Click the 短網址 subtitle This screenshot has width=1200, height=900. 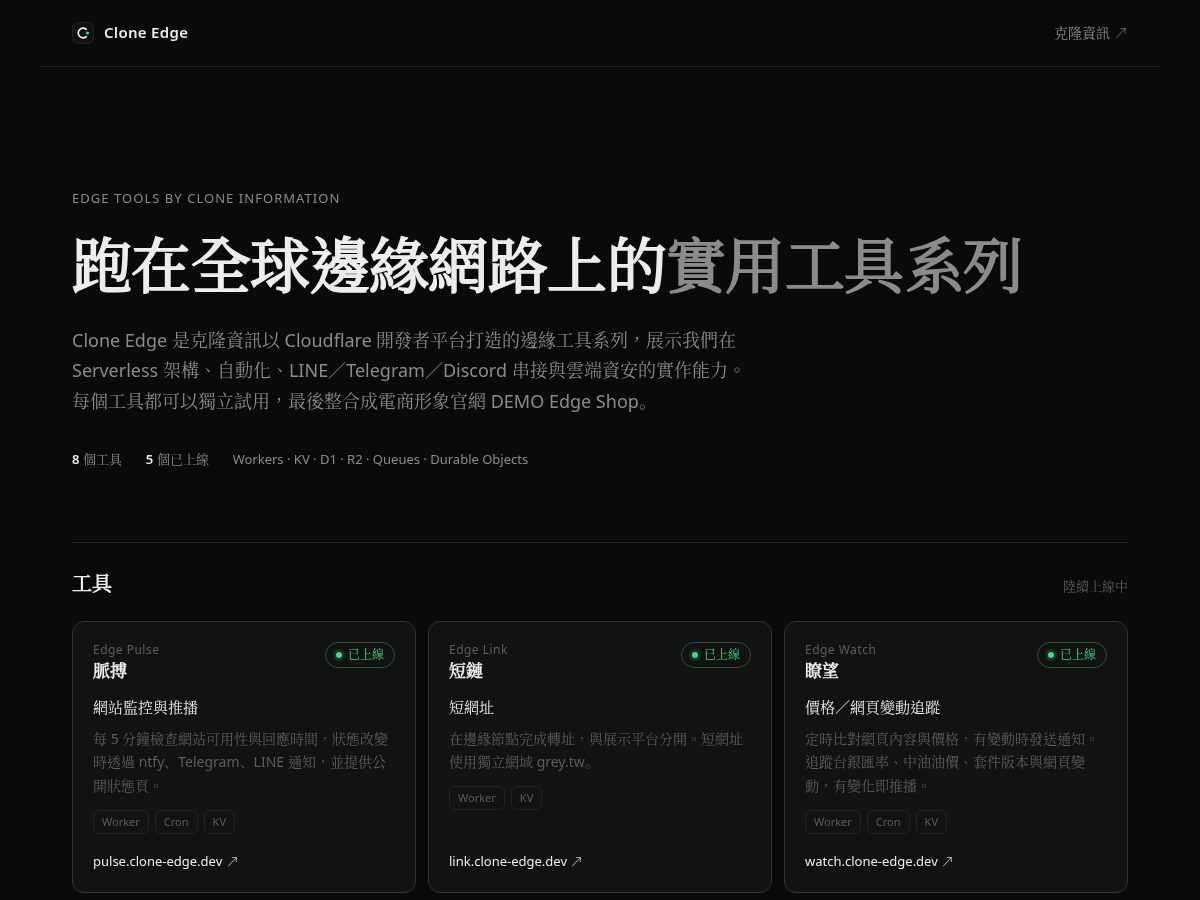(471, 708)
